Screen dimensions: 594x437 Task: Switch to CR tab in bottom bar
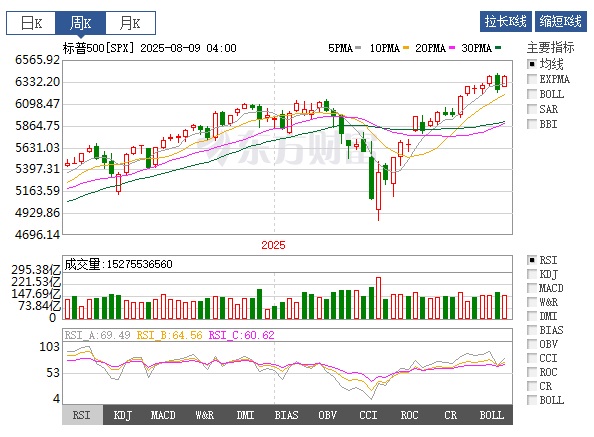point(450,415)
